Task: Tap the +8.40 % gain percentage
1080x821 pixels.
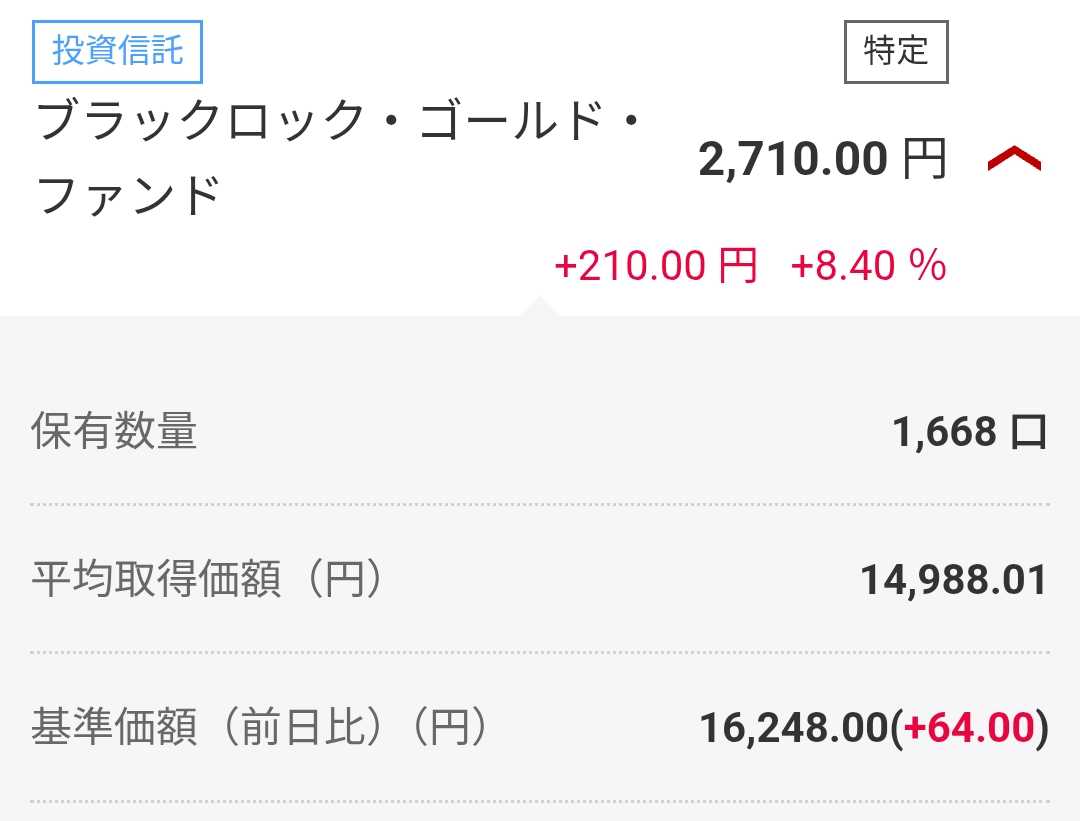Action: click(868, 267)
